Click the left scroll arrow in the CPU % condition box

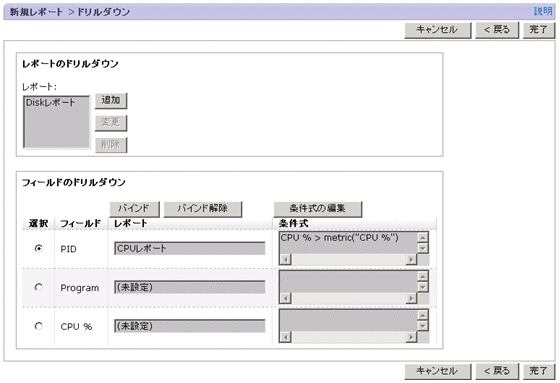click(x=285, y=337)
